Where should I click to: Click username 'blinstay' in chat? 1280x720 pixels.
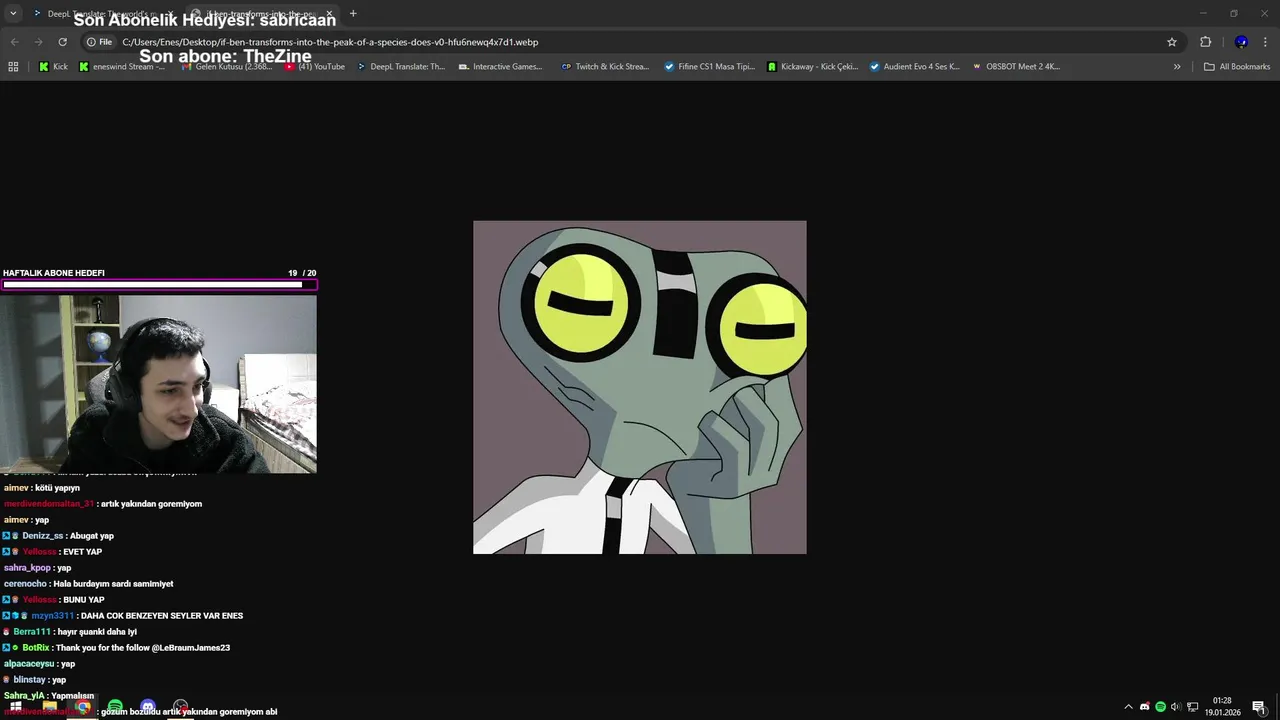(29, 680)
